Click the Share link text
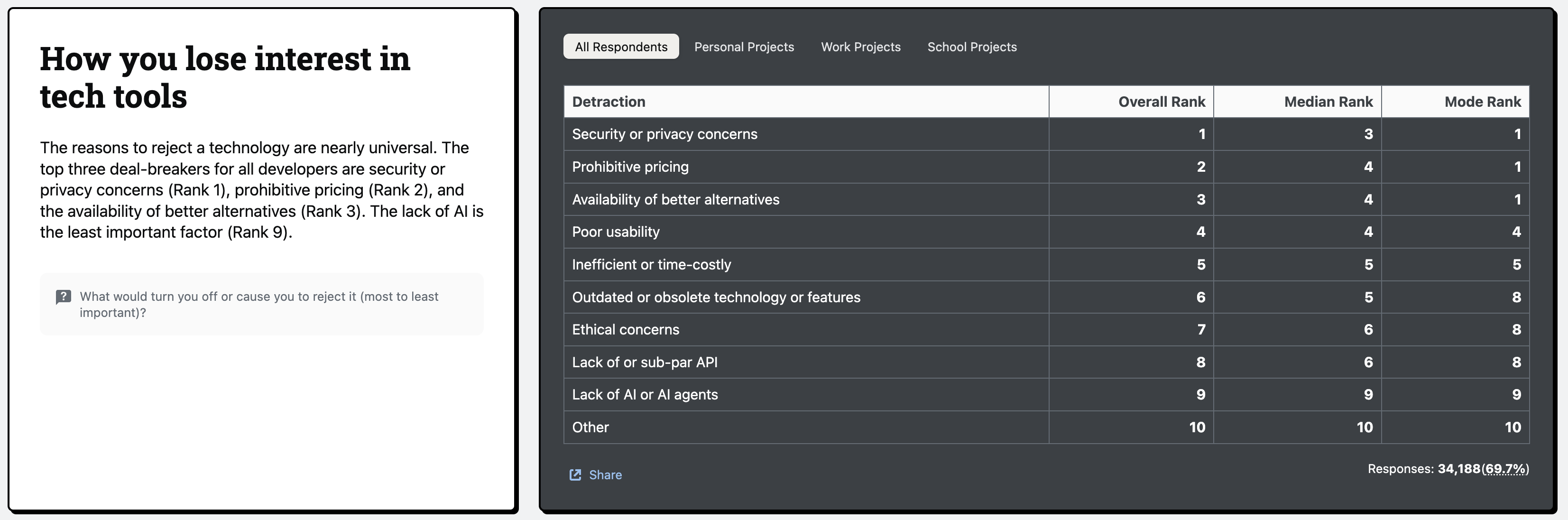 pos(605,475)
